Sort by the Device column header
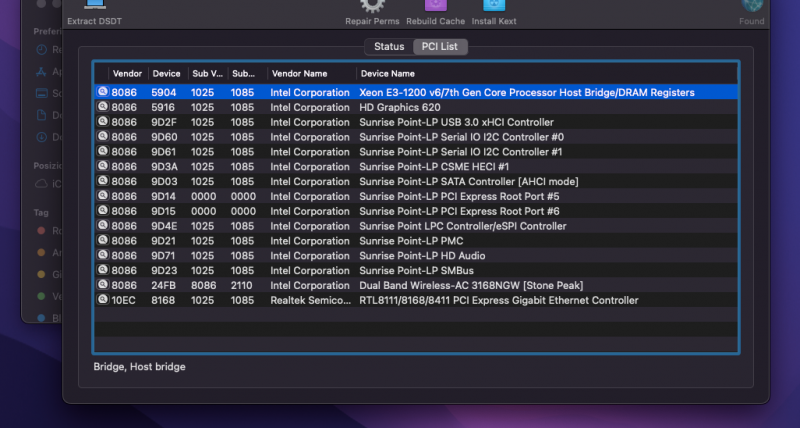This screenshot has height=428, width=800. [x=166, y=73]
